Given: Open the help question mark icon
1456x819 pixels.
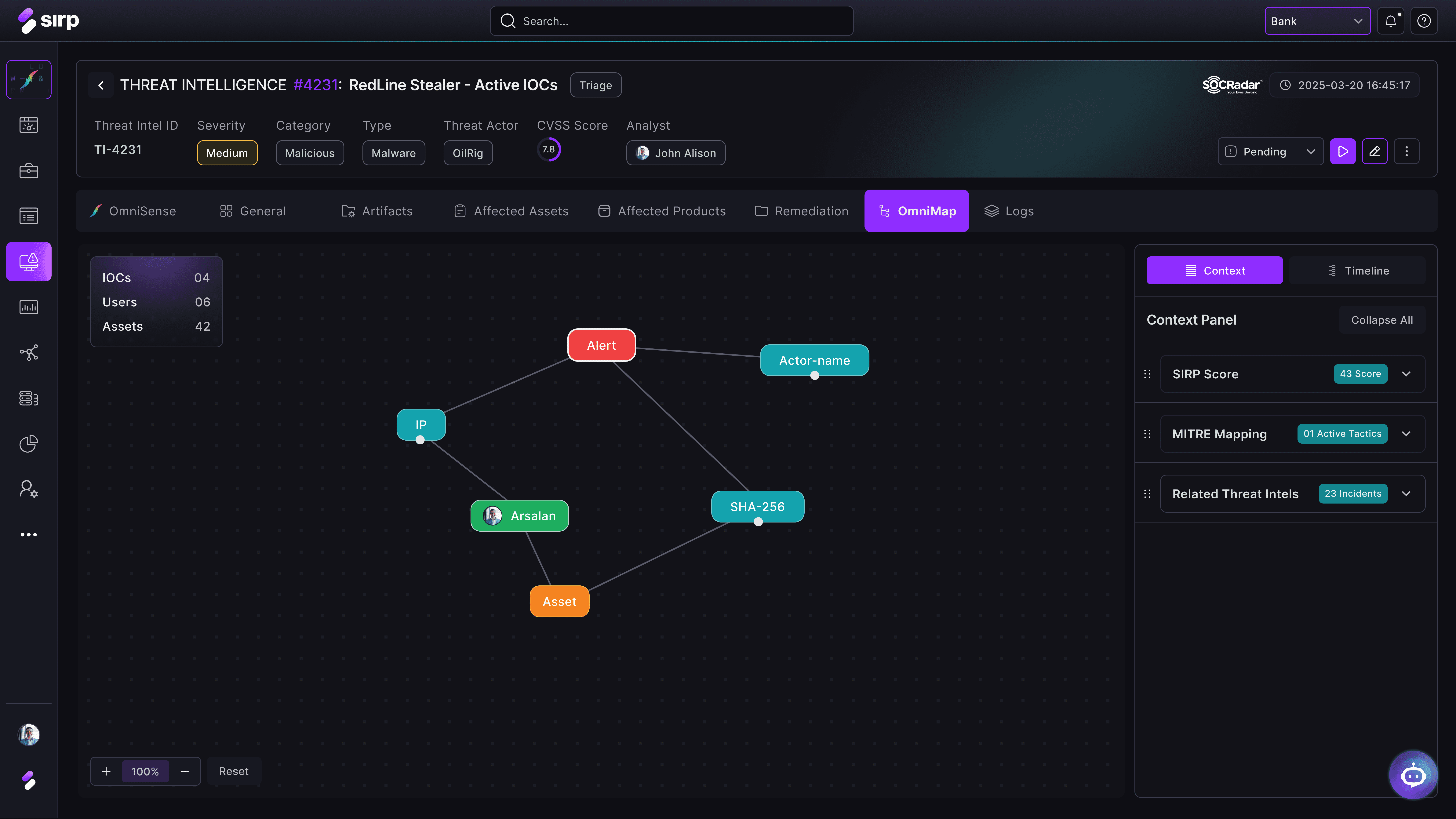Looking at the screenshot, I should tap(1424, 21).
